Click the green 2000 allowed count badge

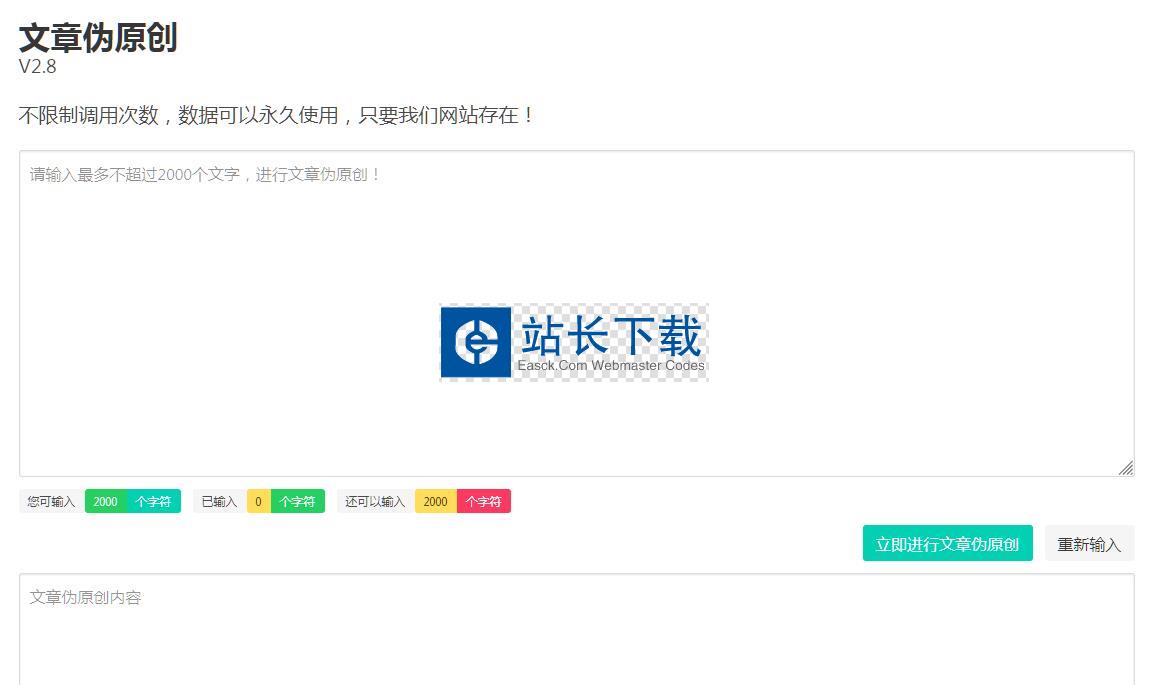106,501
